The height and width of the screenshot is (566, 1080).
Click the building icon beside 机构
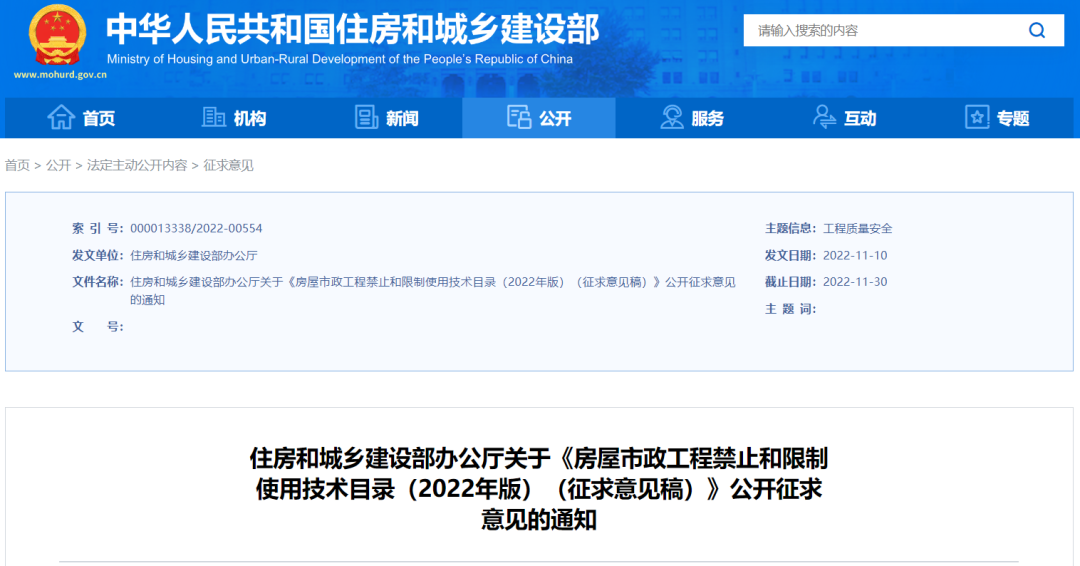214,118
